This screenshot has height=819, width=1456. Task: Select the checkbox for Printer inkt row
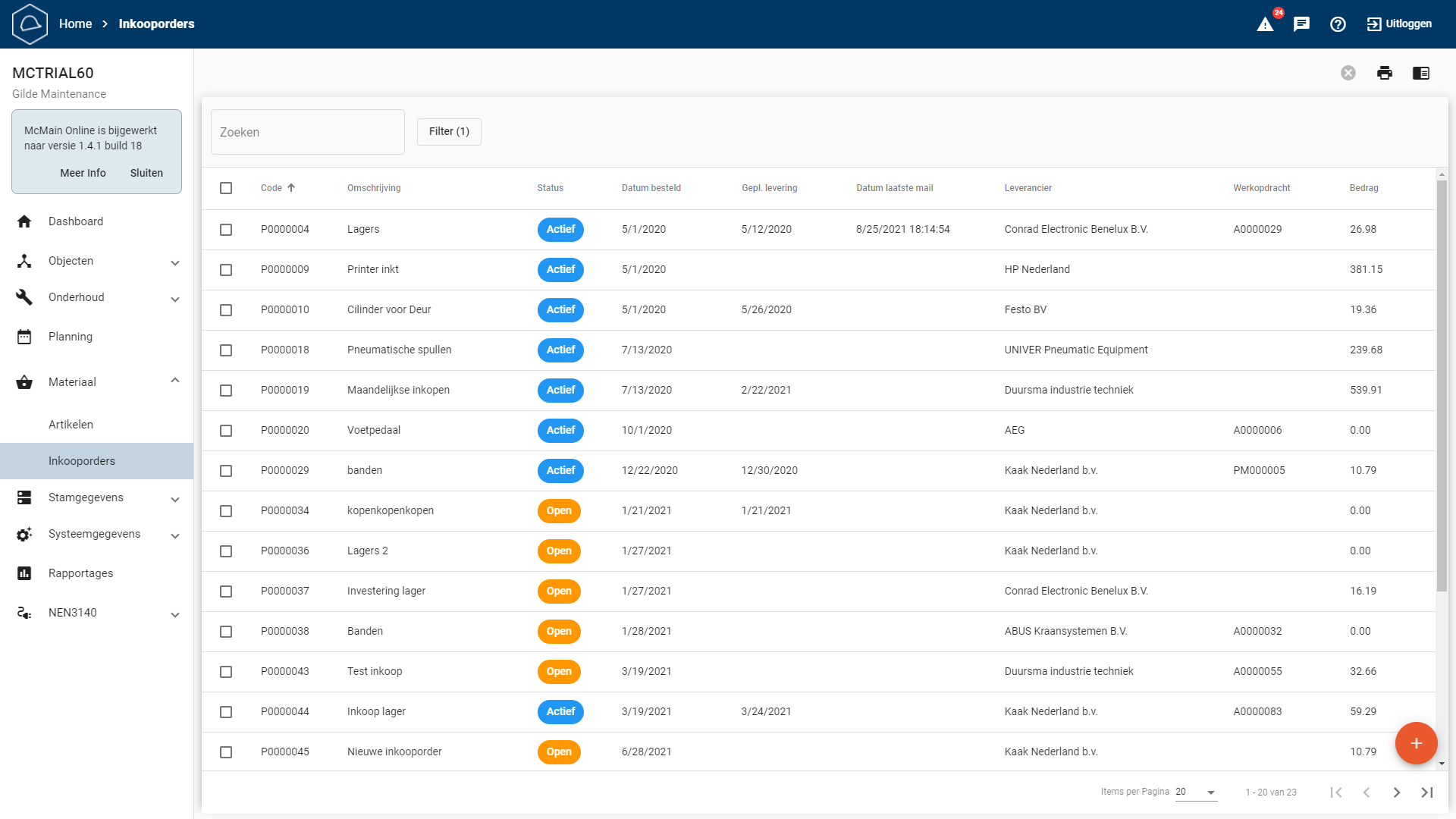226,270
